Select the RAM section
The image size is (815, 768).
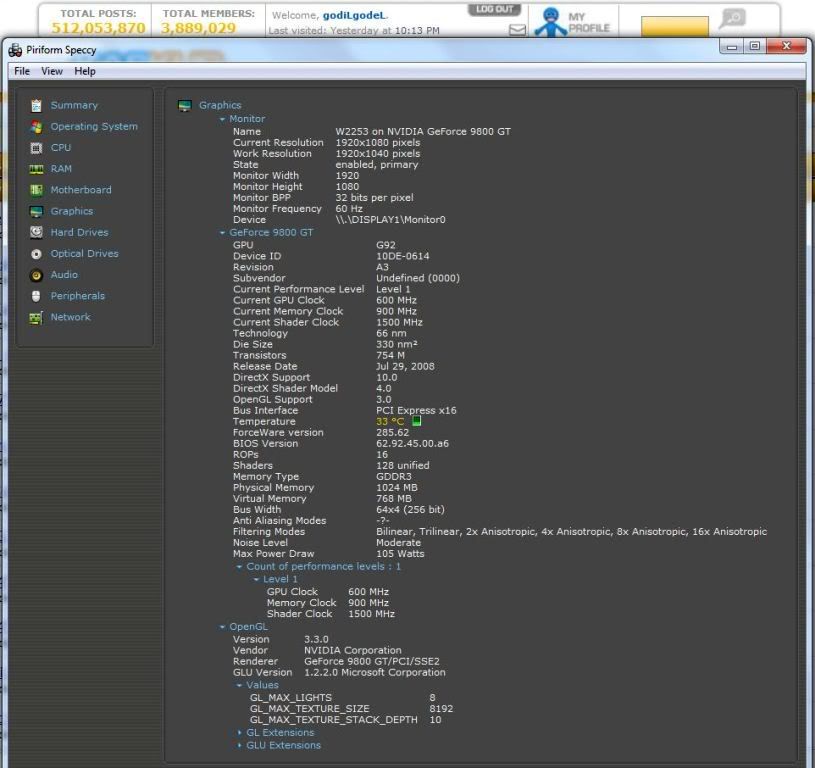61,169
